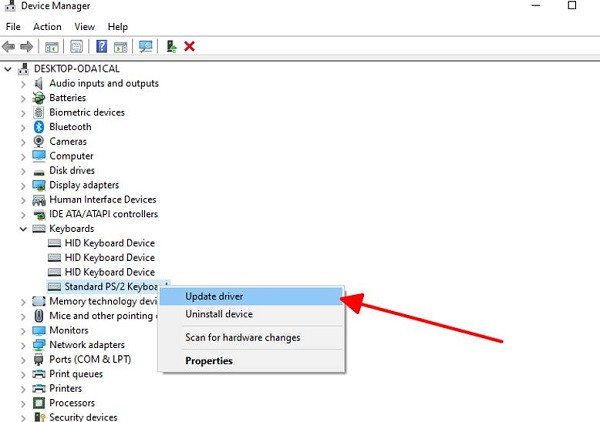Click the Disk drives icon
Viewport: 600px width, 422px height.
pos(39,172)
